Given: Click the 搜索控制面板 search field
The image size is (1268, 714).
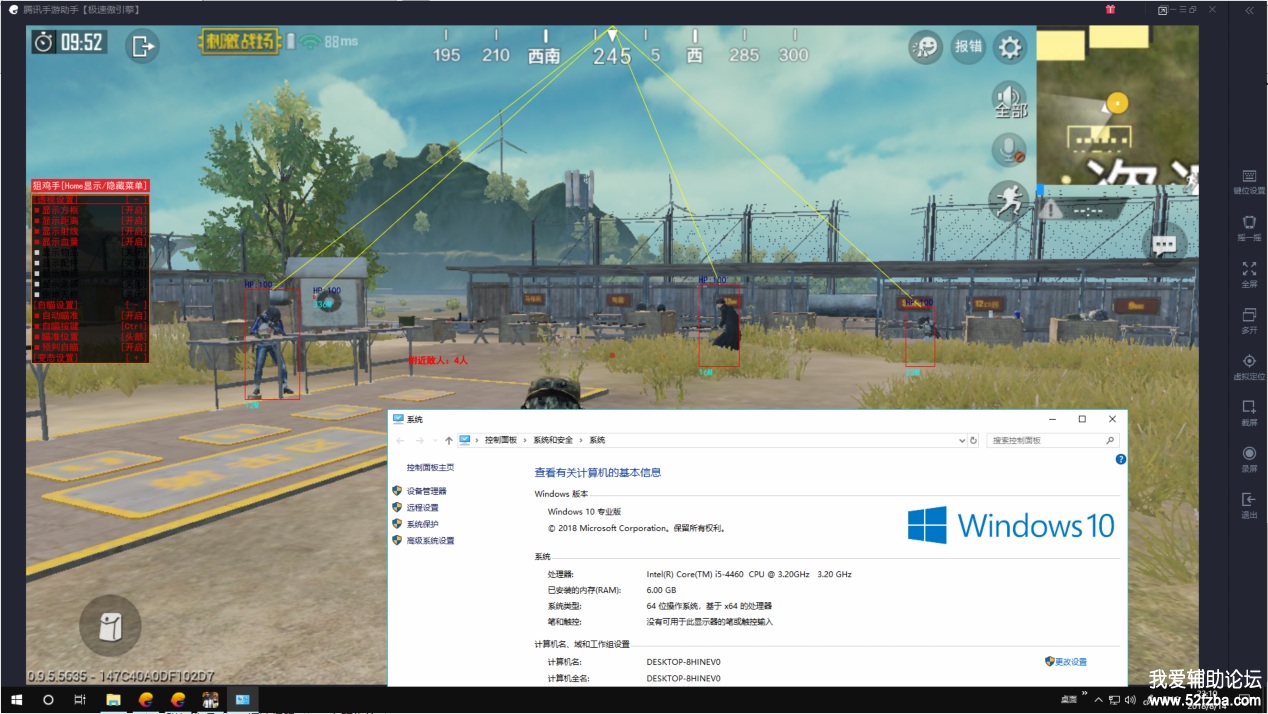Looking at the screenshot, I should point(1052,440).
